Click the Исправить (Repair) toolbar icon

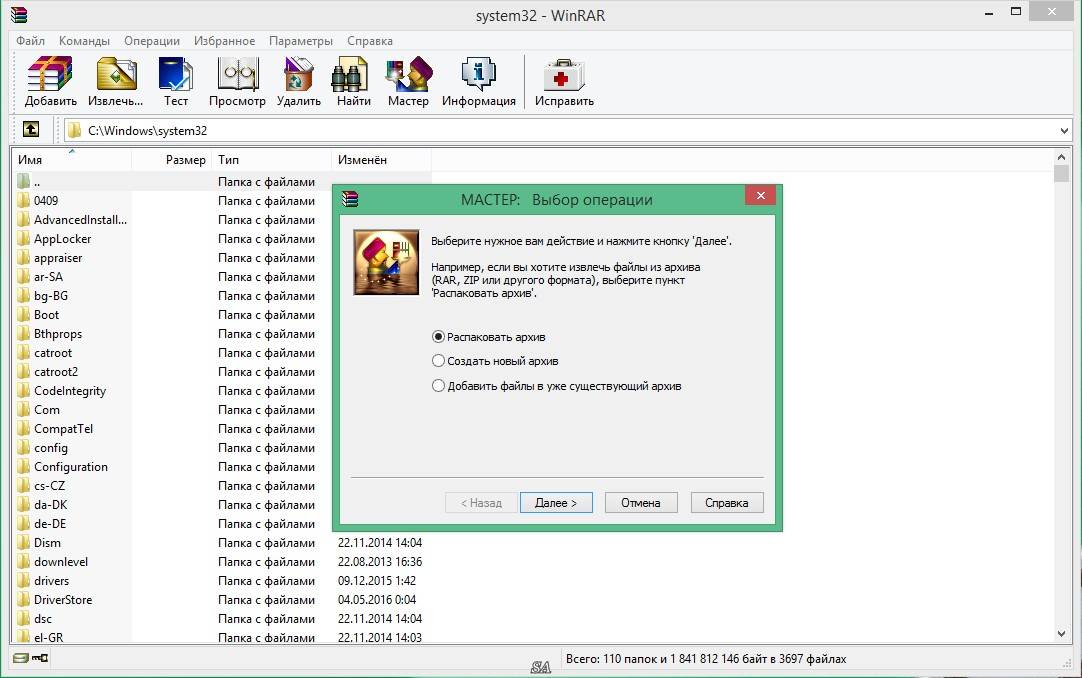(564, 82)
